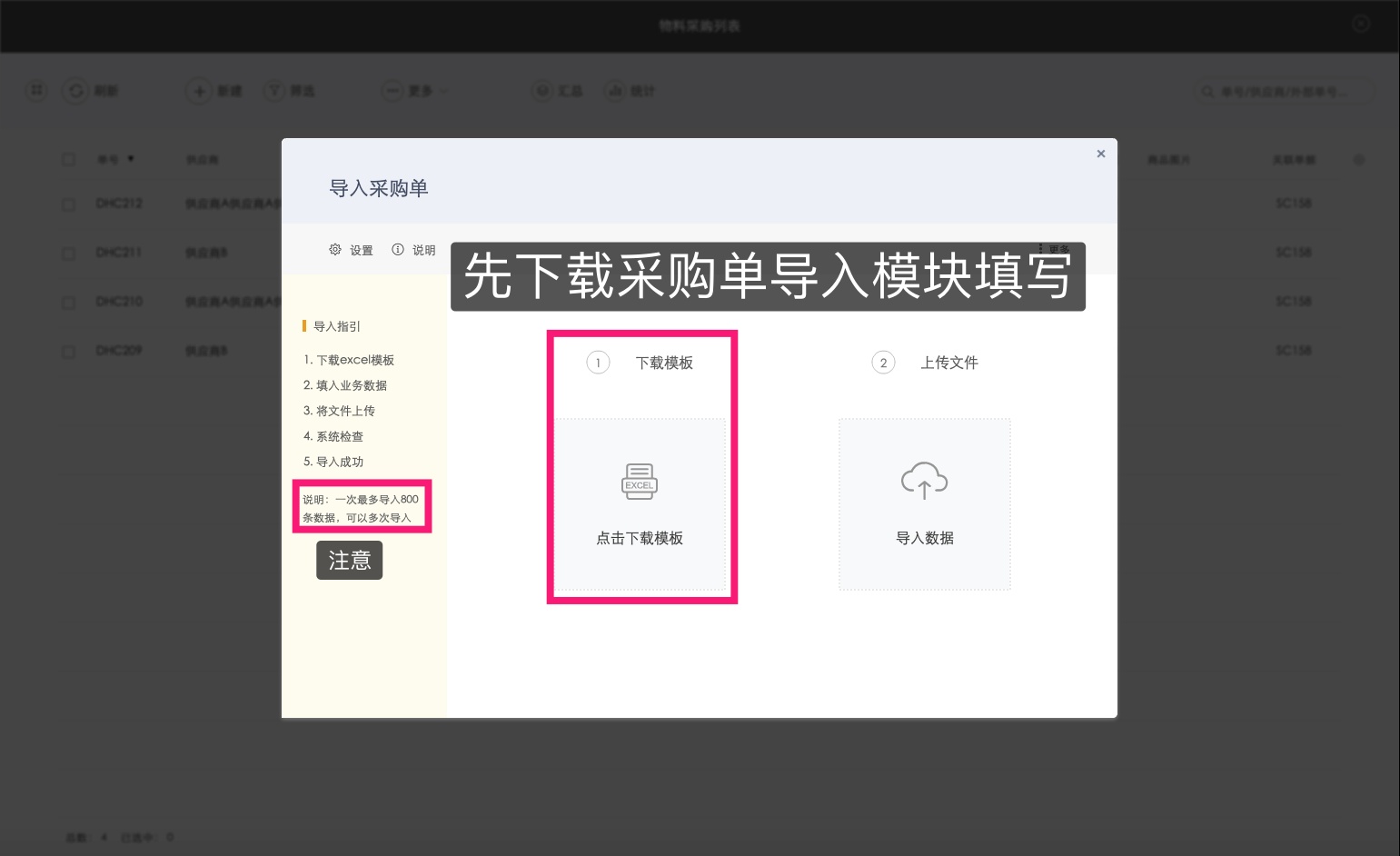The width and height of the screenshot is (1400, 856).
Task: Open the 设置 settings gear in the dialog
Action: tap(335, 249)
